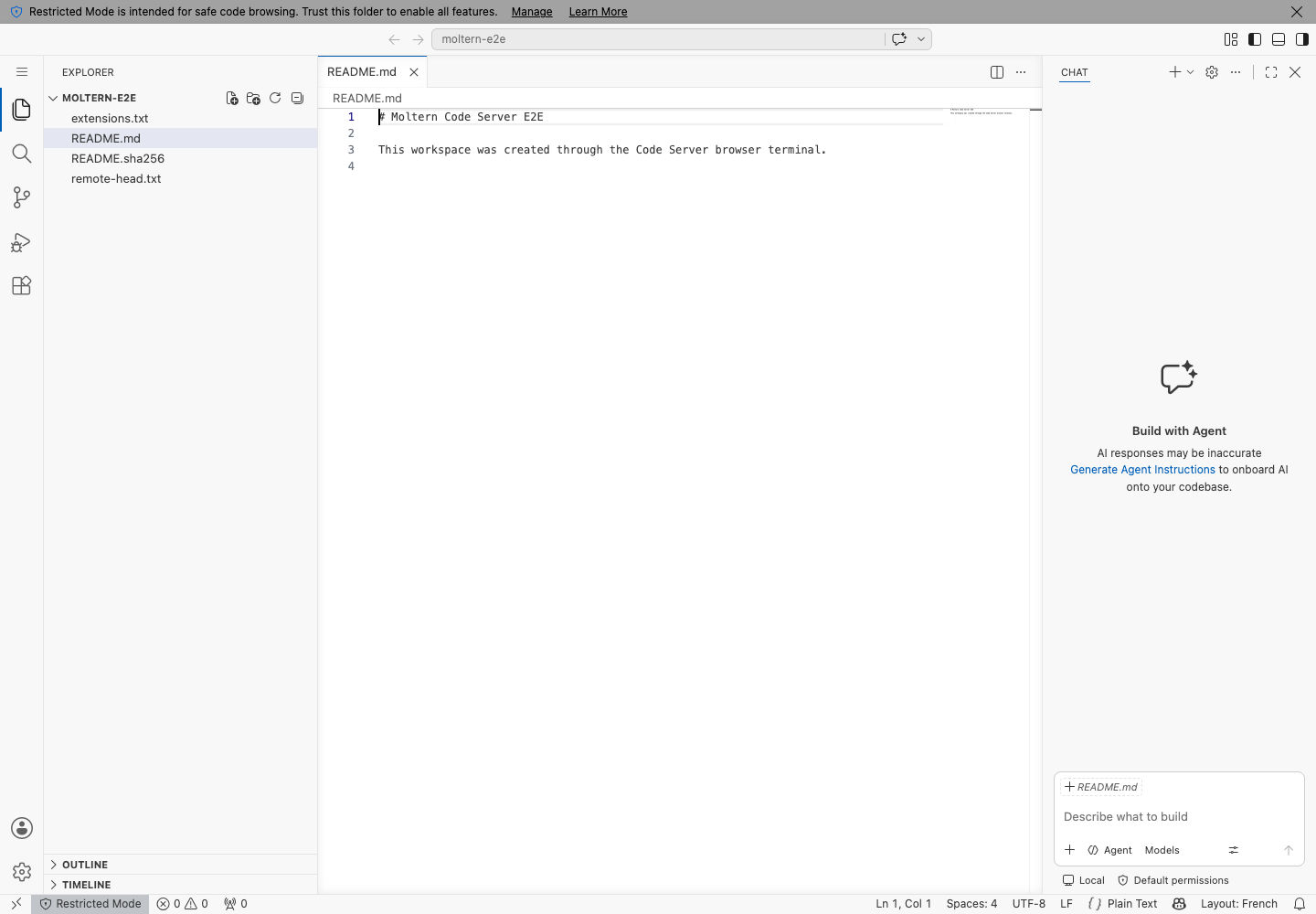Split the editor to the right
The height and width of the screenshot is (914, 1316).
tap(997, 72)
